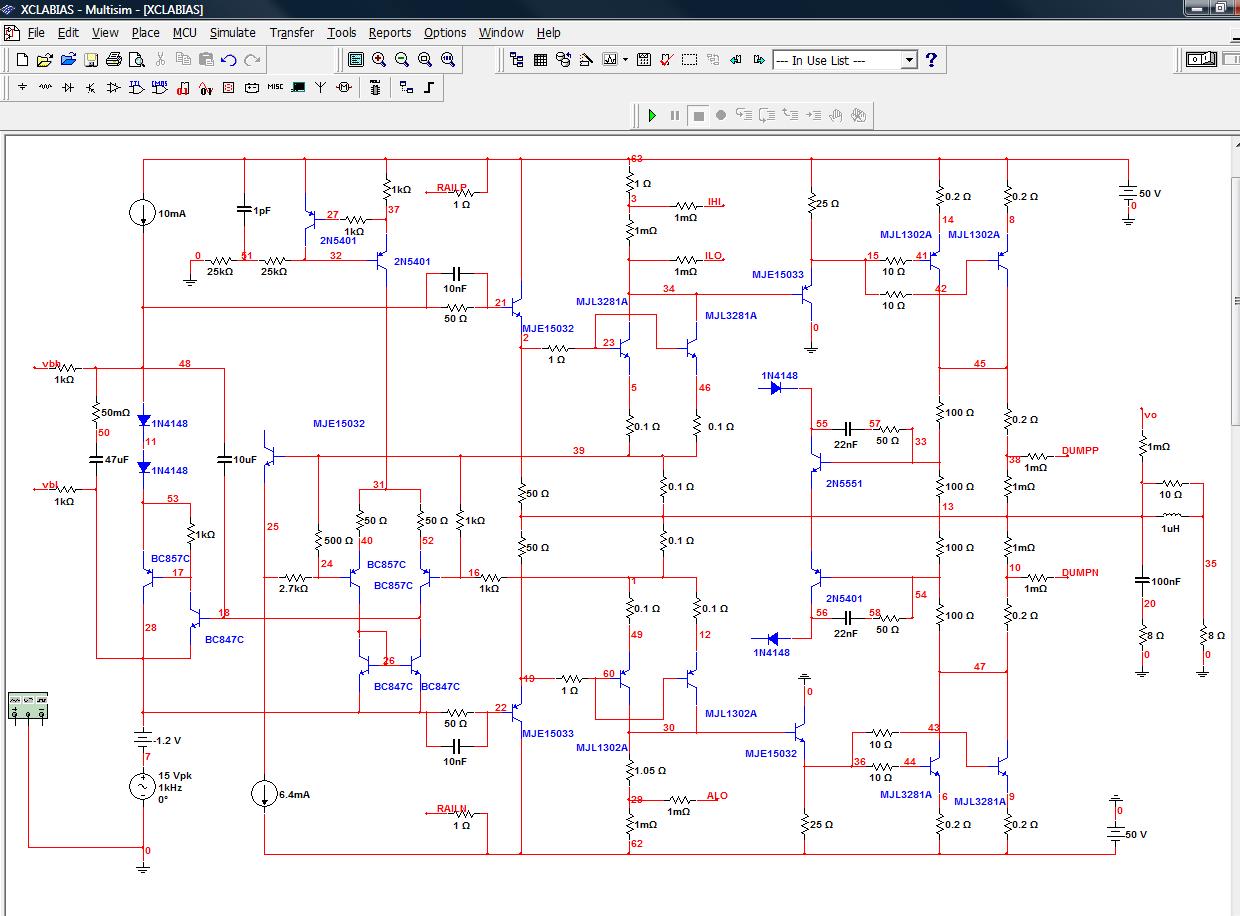The image size is (1240, 916).
Task: Open the Options menu
Action: pos(445,33)
